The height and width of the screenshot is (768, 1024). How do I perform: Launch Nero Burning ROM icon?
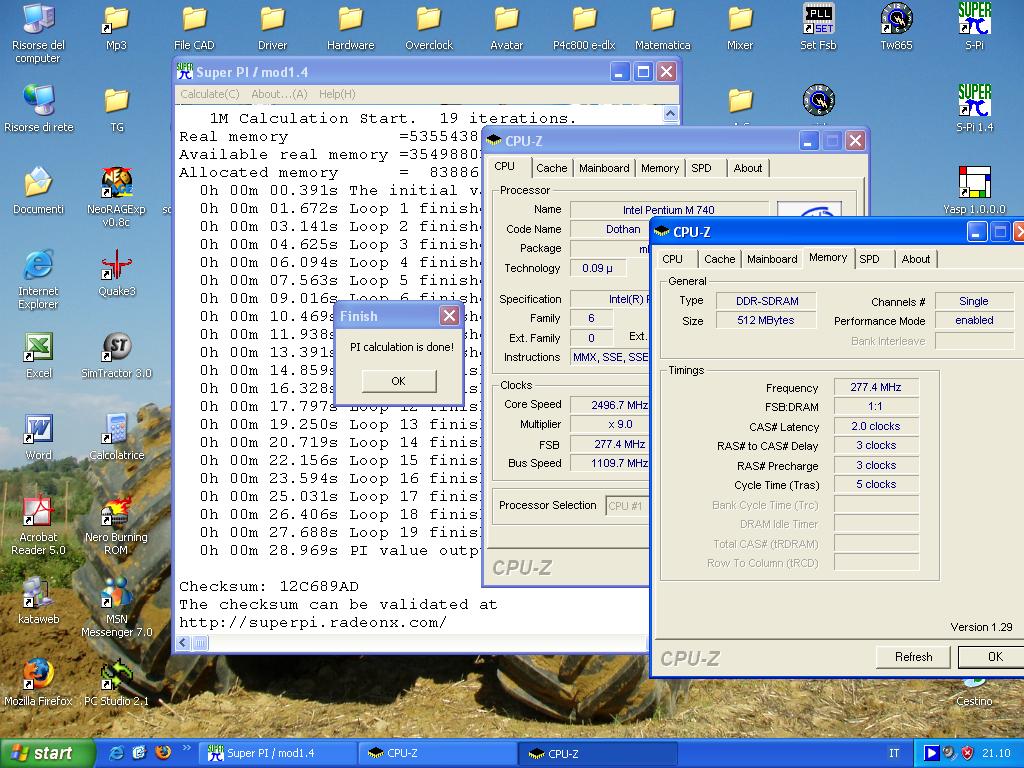(116, 513)
